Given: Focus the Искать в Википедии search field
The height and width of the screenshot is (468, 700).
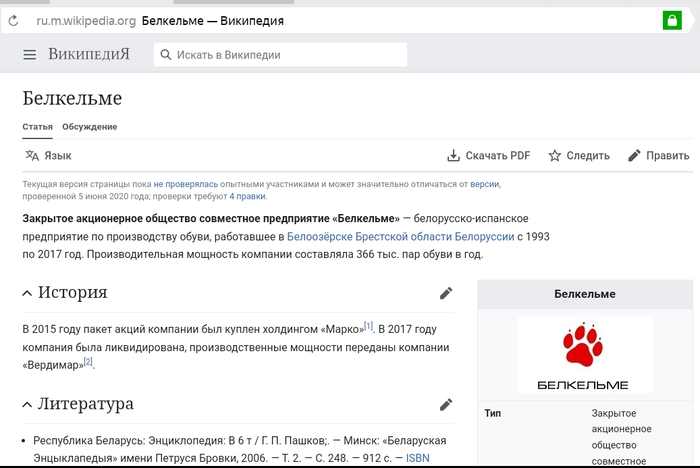Looking at the screenshot, I should coord(280,54).
